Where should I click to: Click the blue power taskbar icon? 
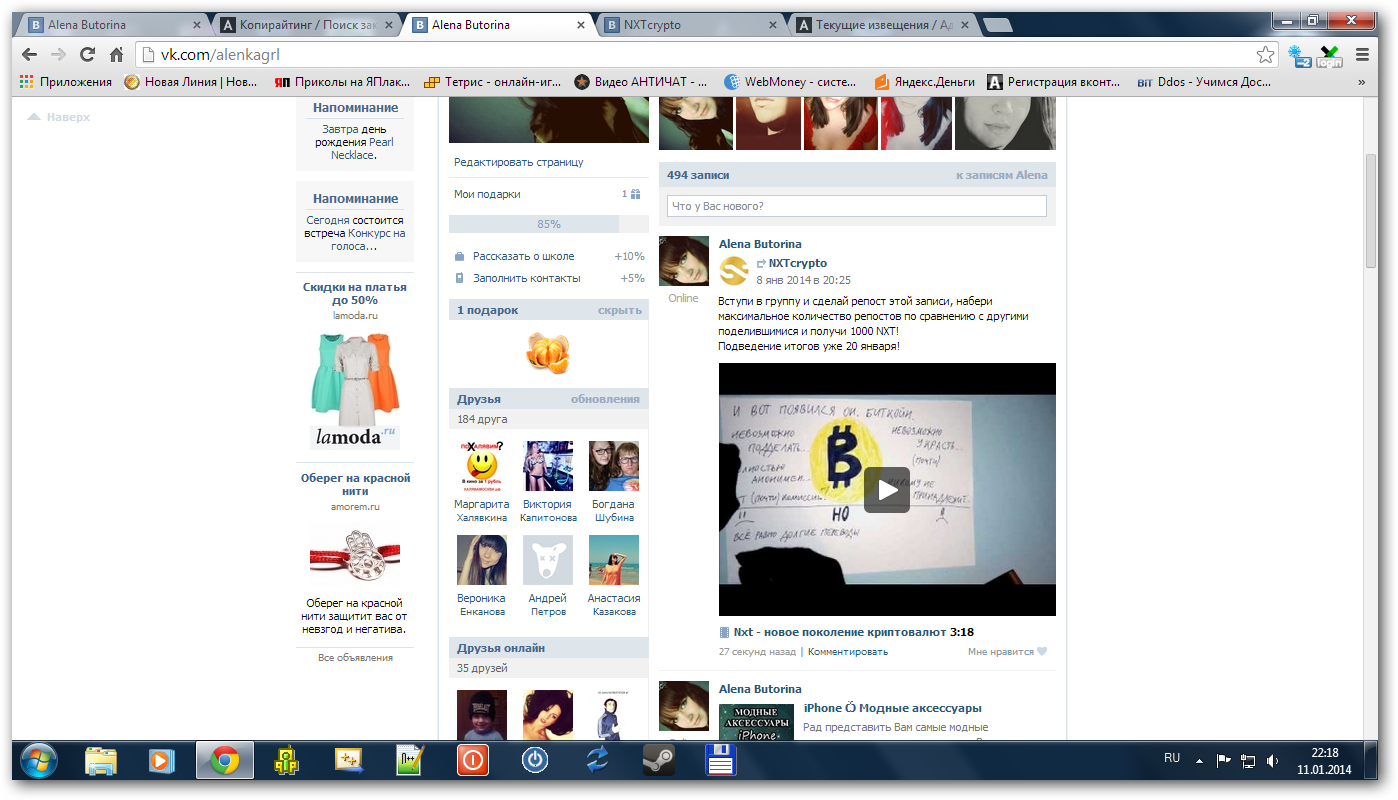[535, 761]
